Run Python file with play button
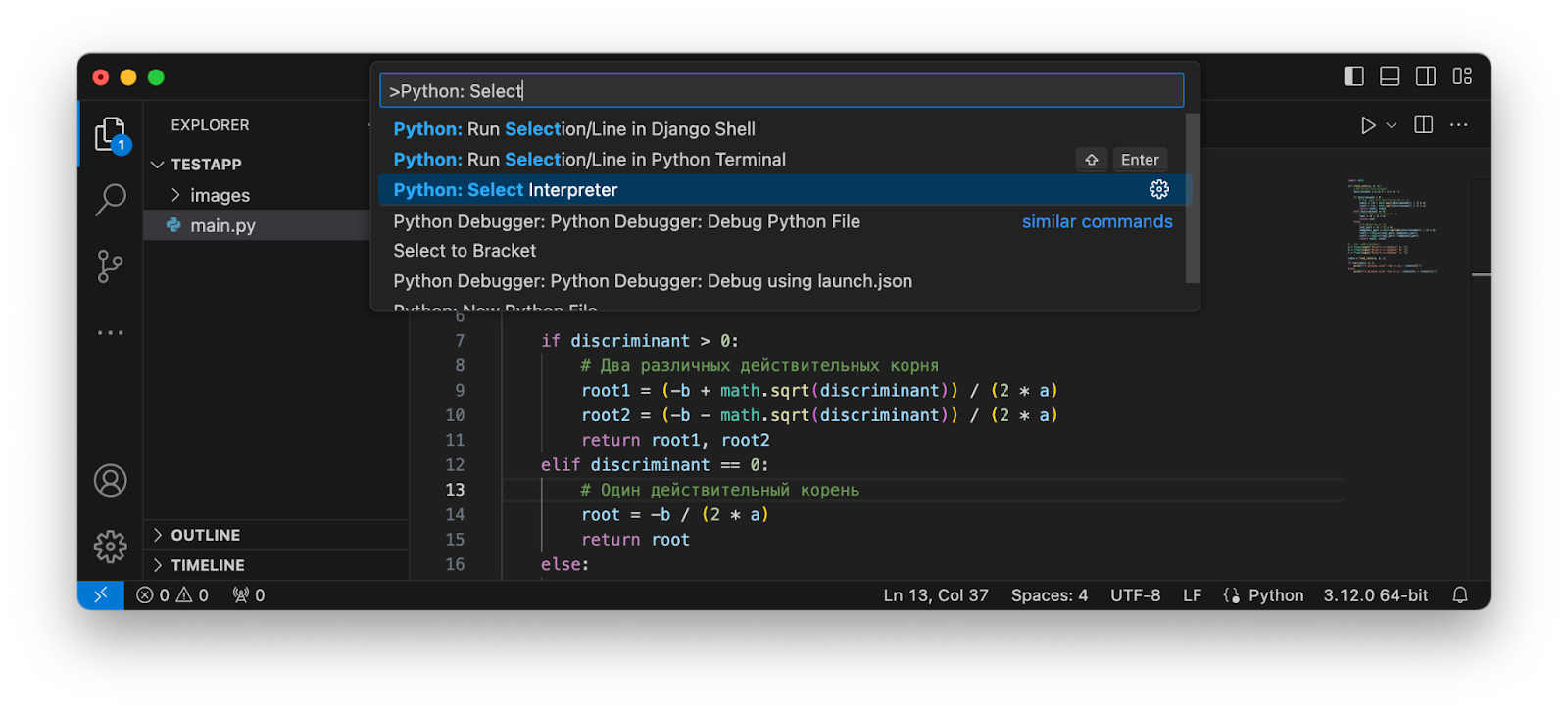This screenshot has width=1568, height=712. pyautogui.click(x=1368, y=125)
